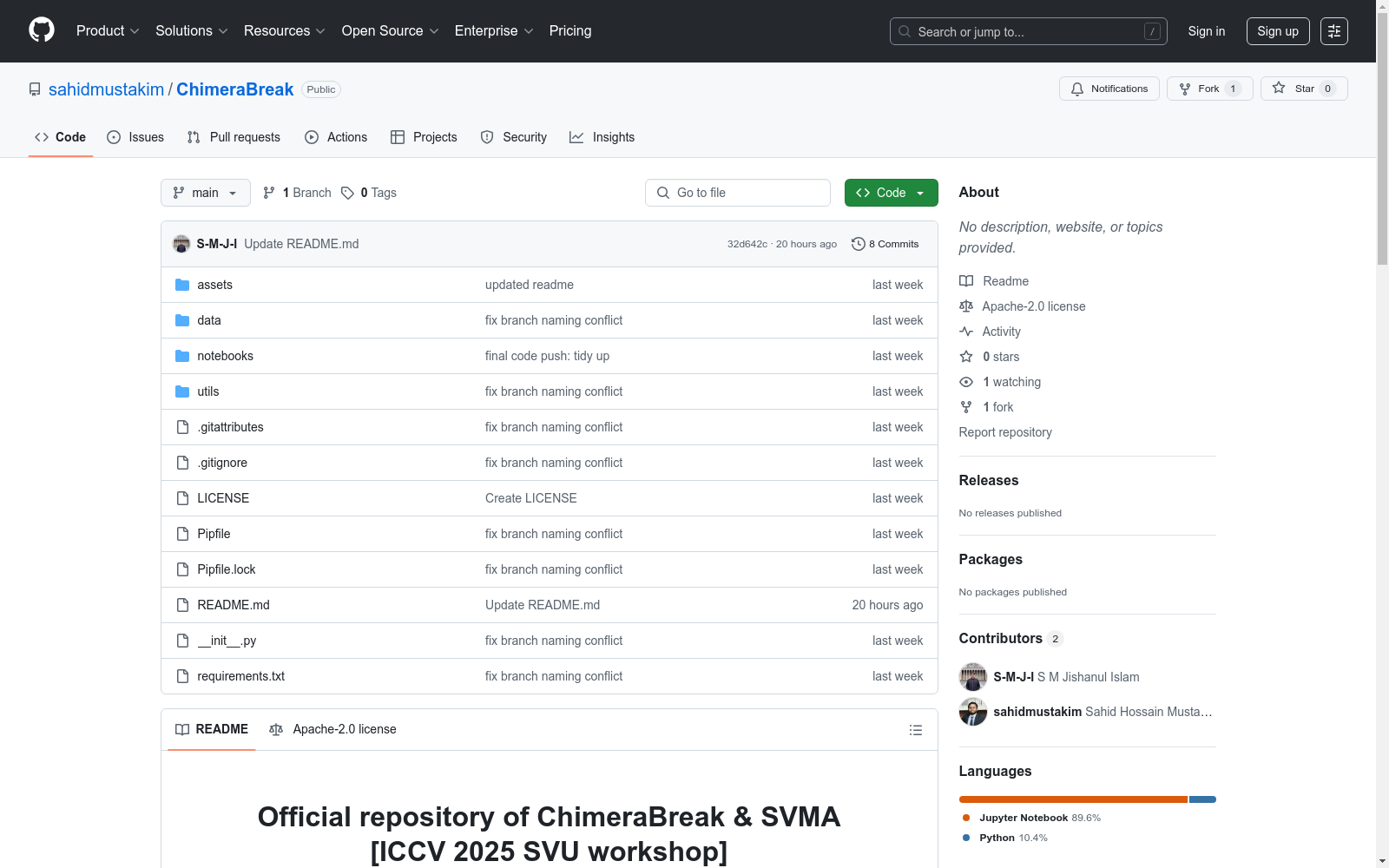This screenshot has width=1389, height=868.
Task: Click the file icon next to LICENSE
Action: (182, 498)
